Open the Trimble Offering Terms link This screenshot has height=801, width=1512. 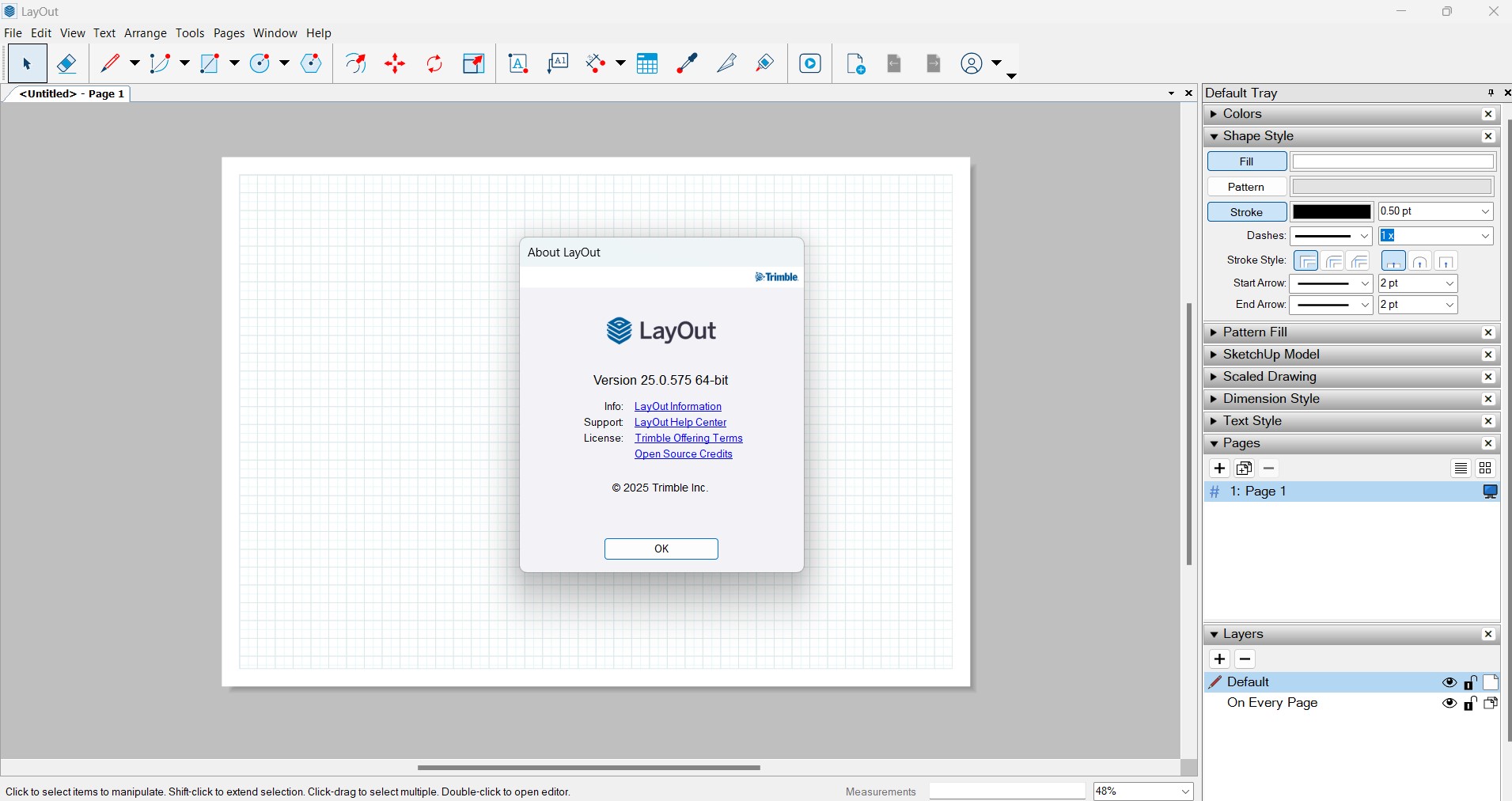click(x=689, y=438)
